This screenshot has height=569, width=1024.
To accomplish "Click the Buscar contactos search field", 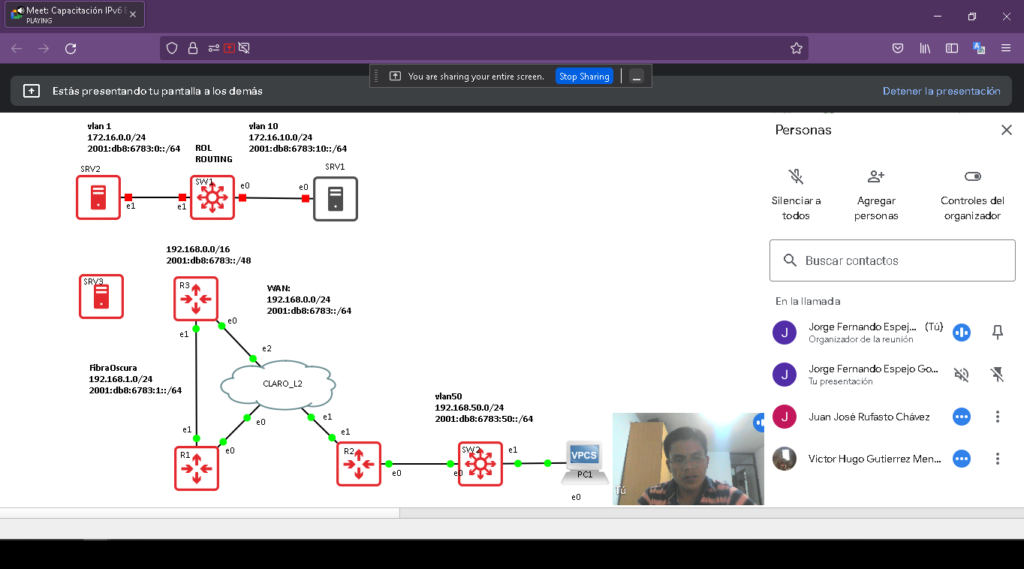I will click(892, 261).
